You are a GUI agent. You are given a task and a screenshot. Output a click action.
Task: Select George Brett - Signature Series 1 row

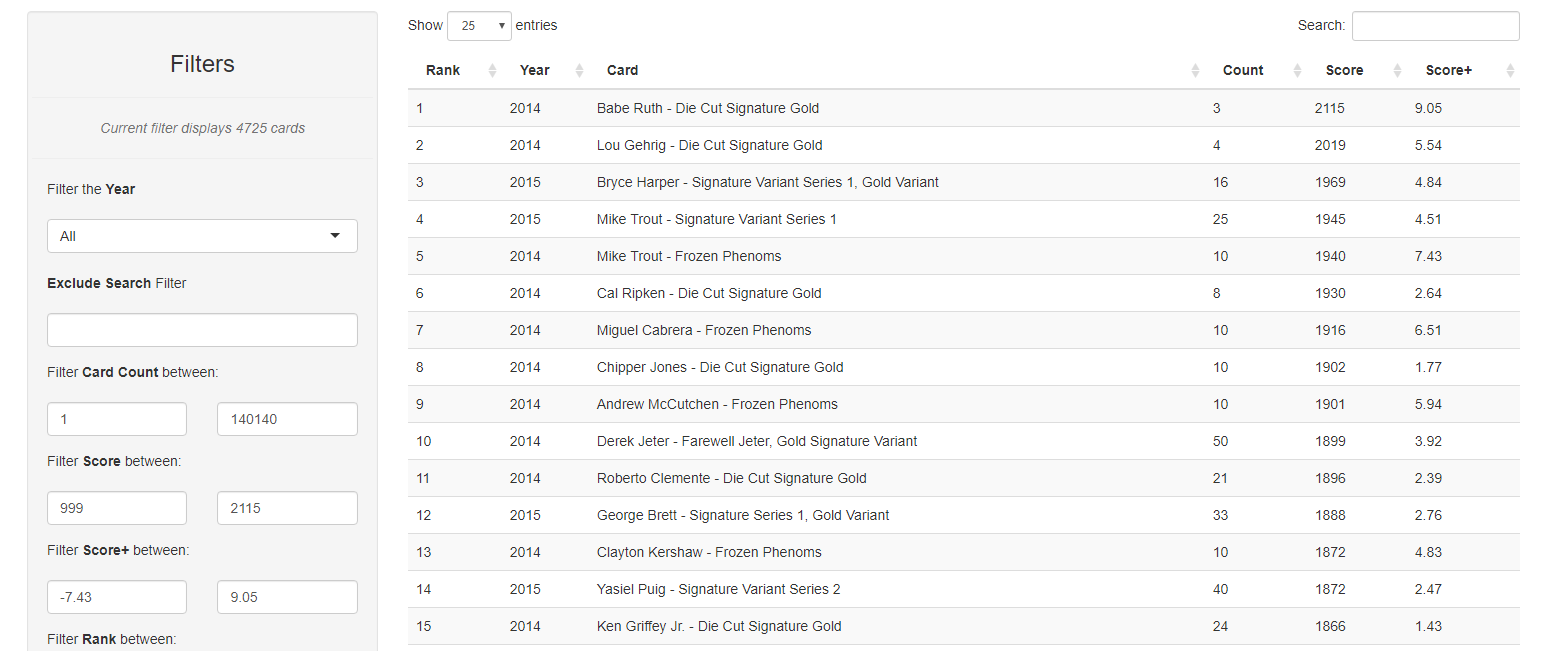[963, 515]
